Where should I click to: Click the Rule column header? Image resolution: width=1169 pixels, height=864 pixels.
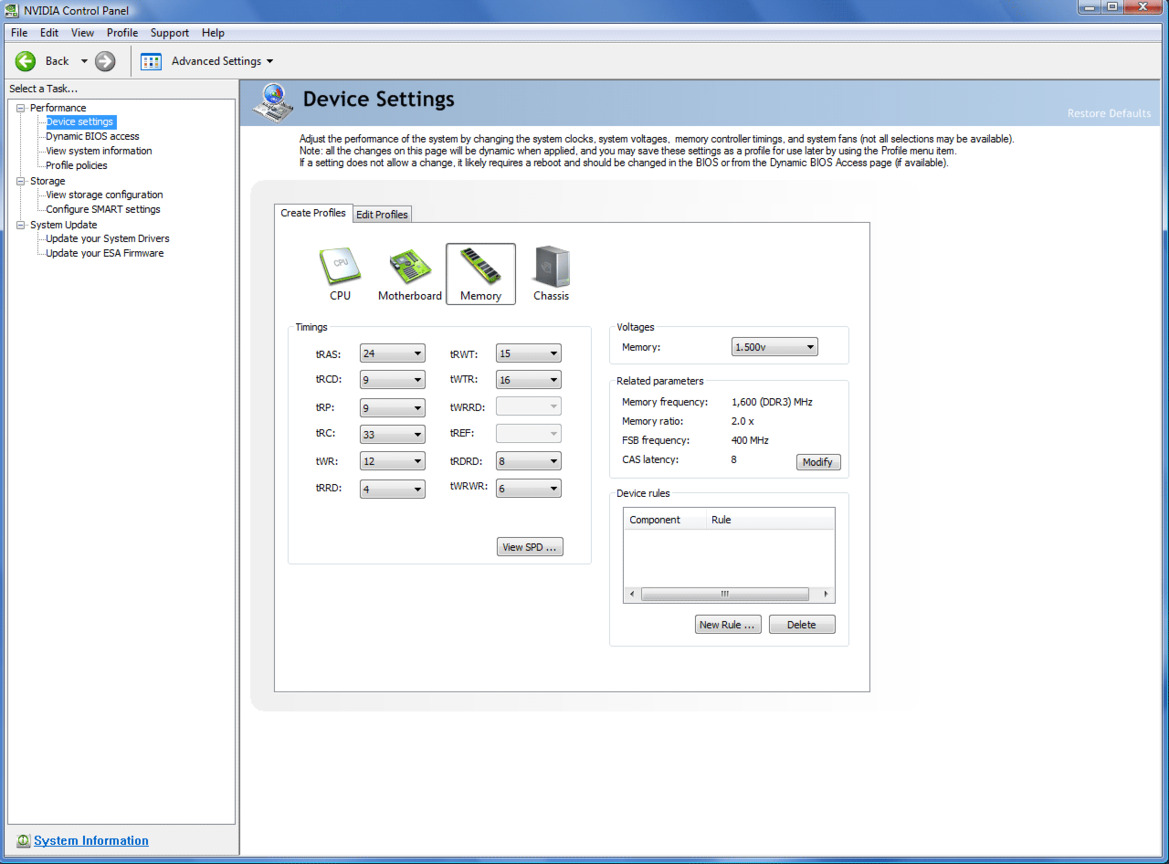770,520
